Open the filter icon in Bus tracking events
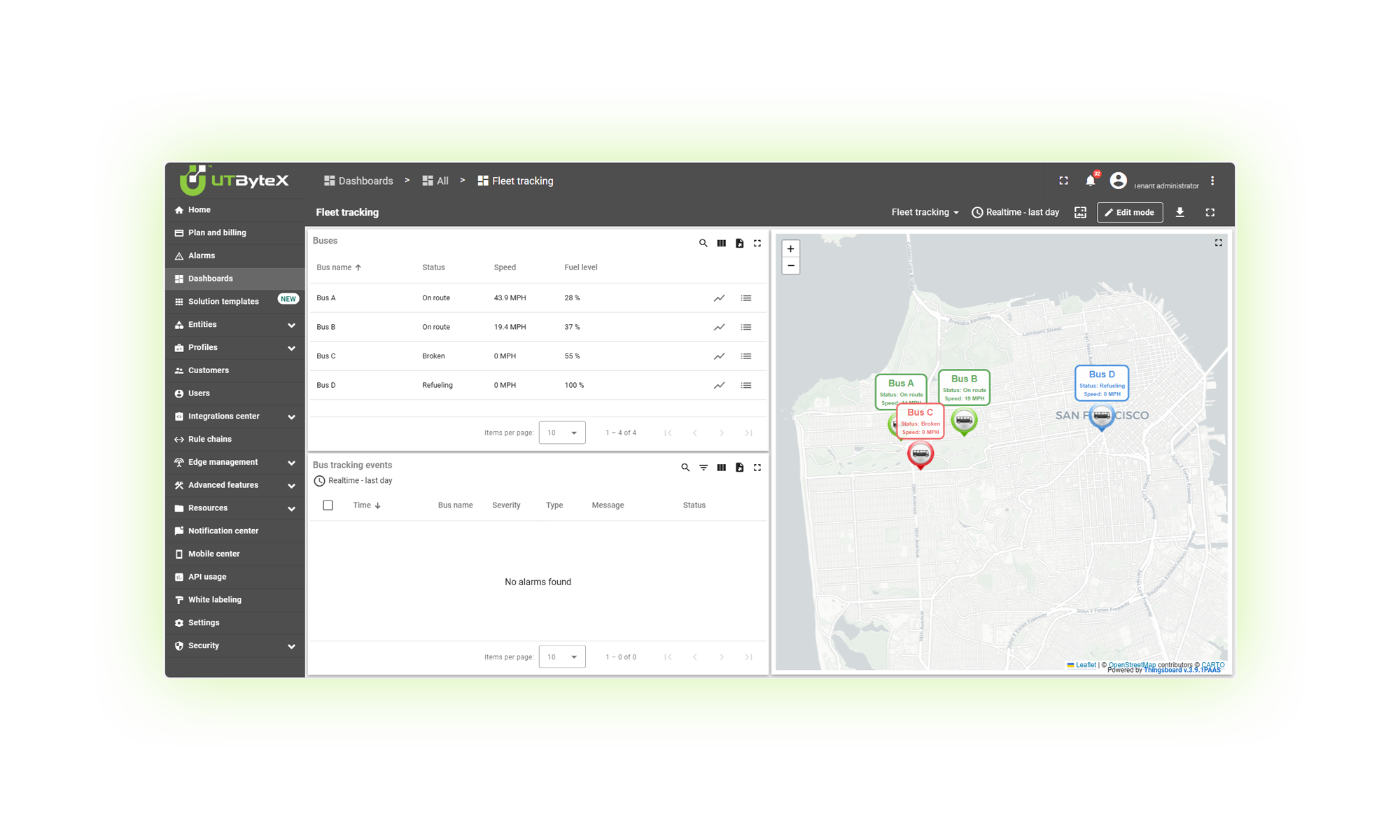1400x840 pixels. click(703, 467)
